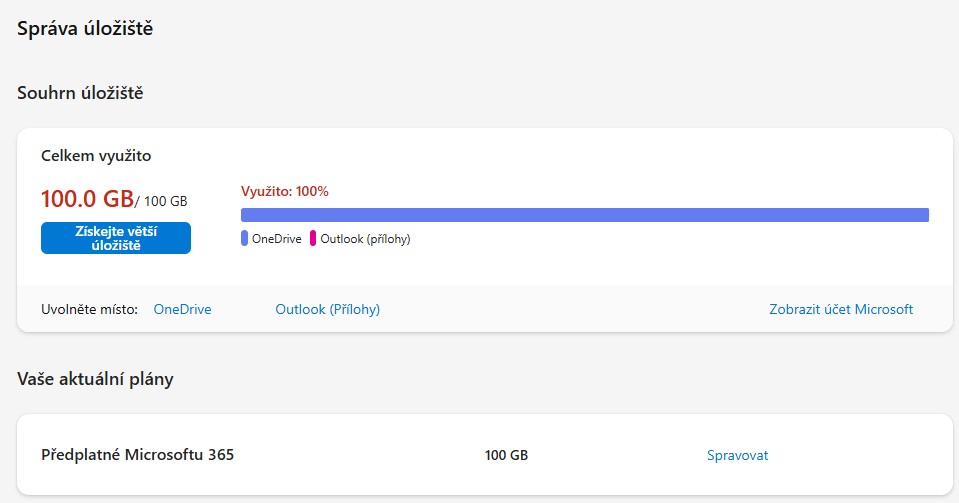
Task: Click the 'Vaše aktuální plány' heading
Action: 95,379
